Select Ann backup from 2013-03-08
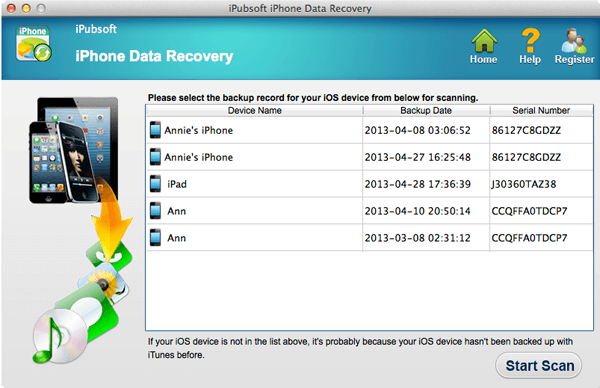 370,238
